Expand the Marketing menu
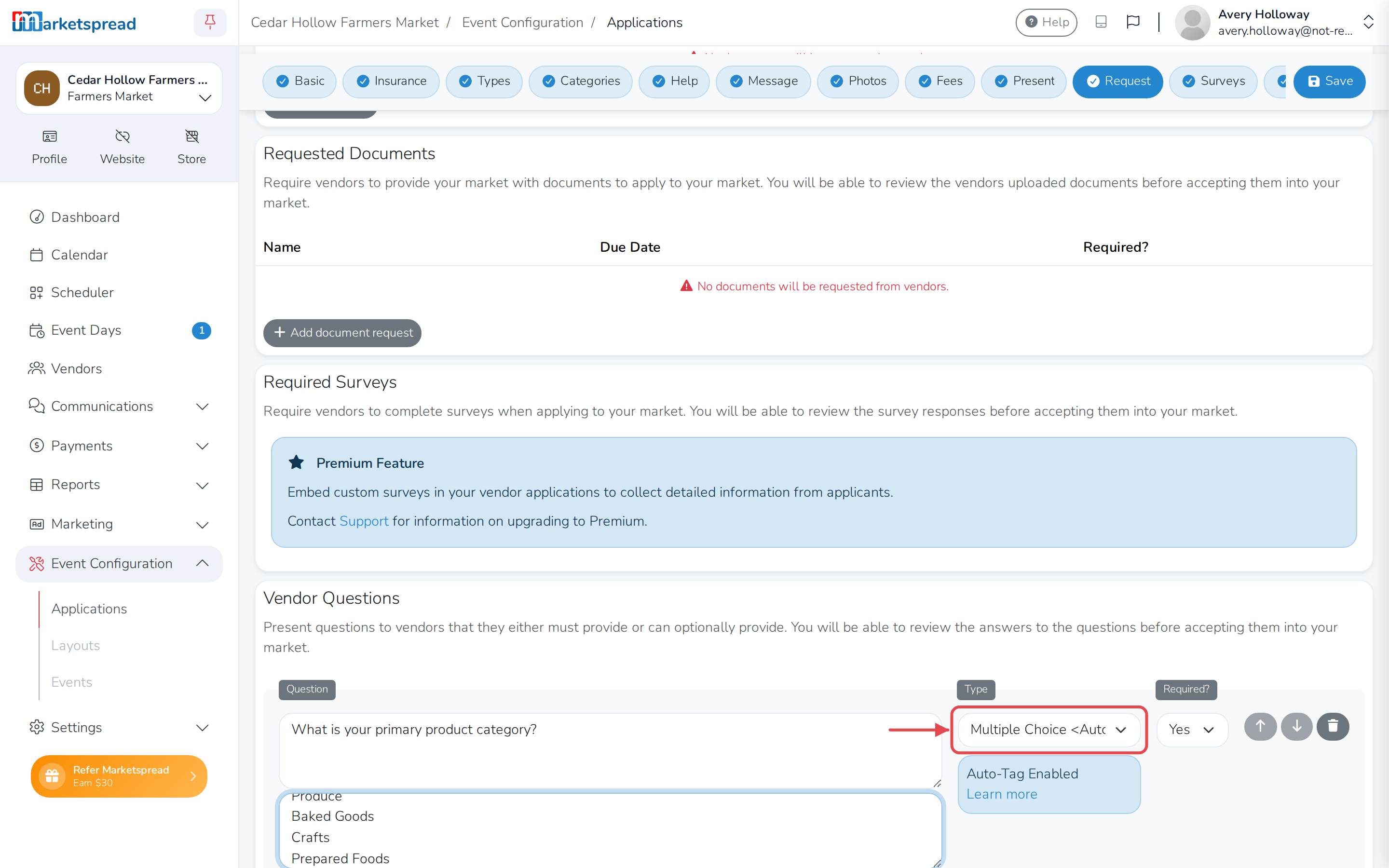1389x868 pixels. click(x=119, y=524)
